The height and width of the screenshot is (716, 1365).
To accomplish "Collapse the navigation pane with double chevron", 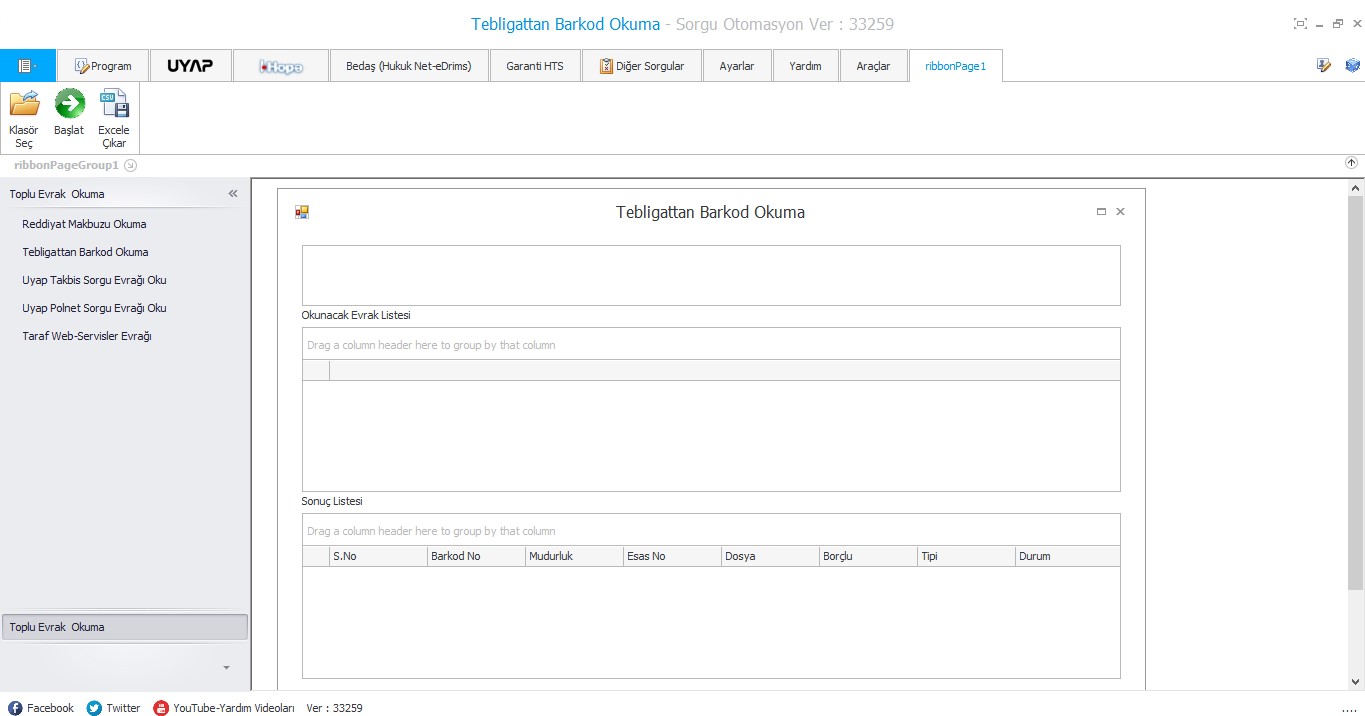I will (x=233, y=194).
